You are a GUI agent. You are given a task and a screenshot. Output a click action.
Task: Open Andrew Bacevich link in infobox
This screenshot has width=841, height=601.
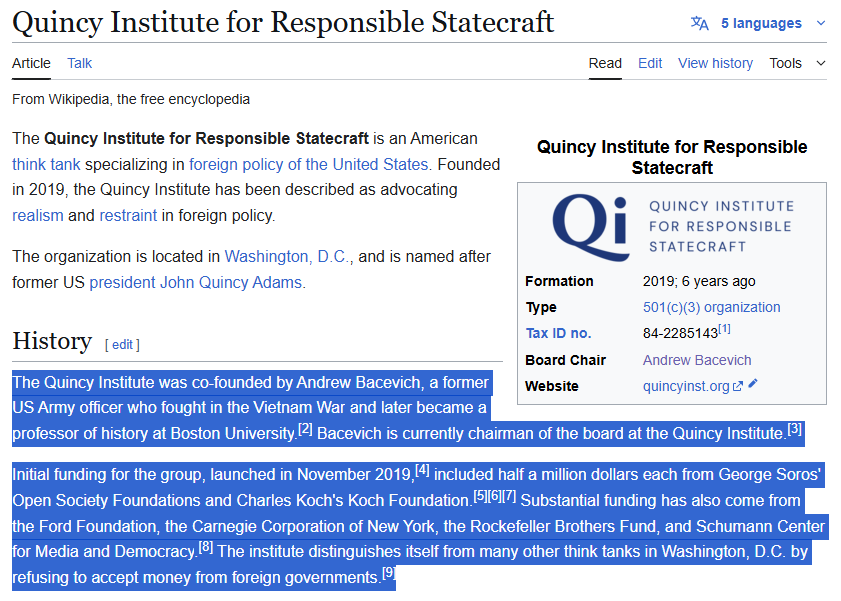click(x=697, y=360)
